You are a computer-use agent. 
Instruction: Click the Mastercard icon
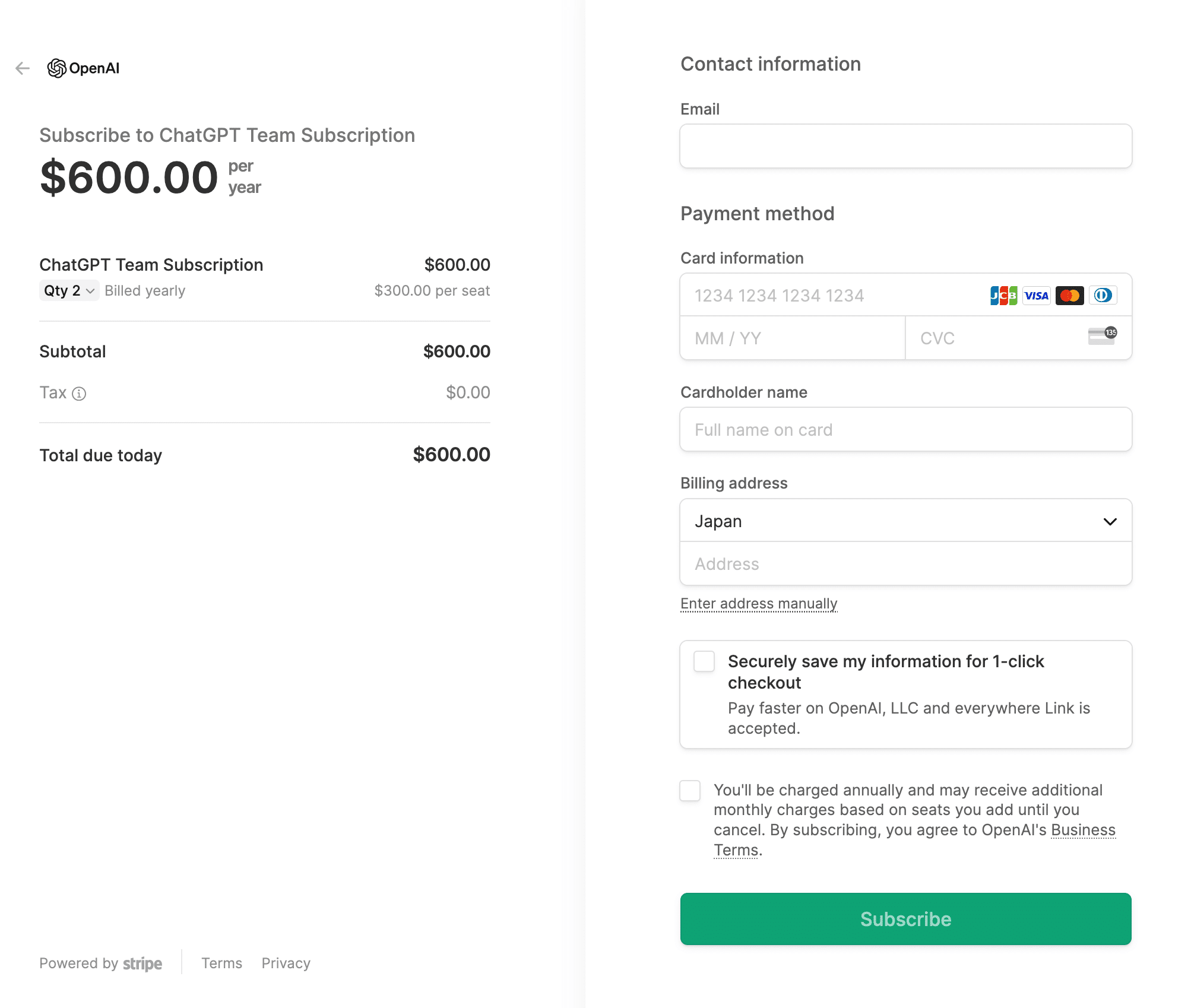pyautogui.click(x=1070, y=296)
